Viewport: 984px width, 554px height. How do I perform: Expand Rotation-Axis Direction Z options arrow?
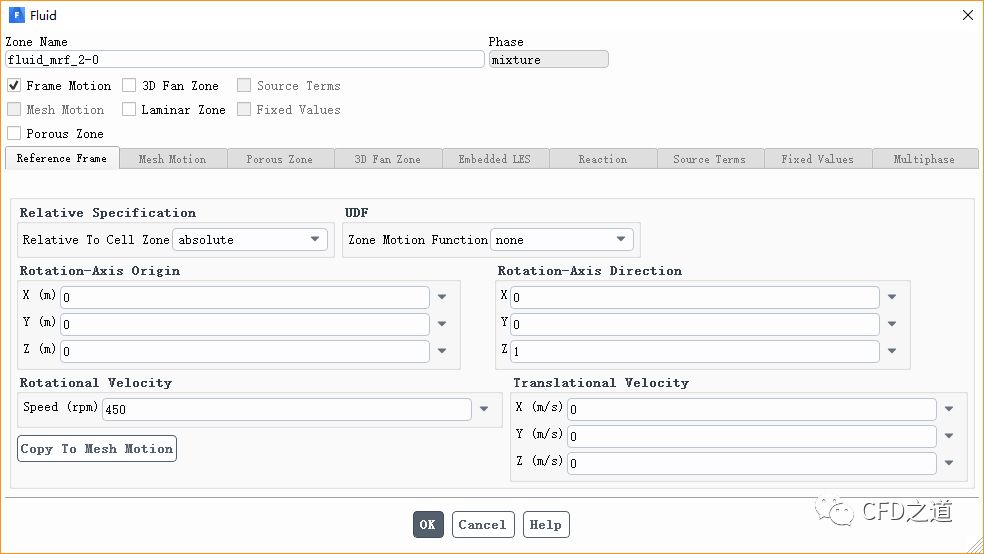click(x=892, y=352)
